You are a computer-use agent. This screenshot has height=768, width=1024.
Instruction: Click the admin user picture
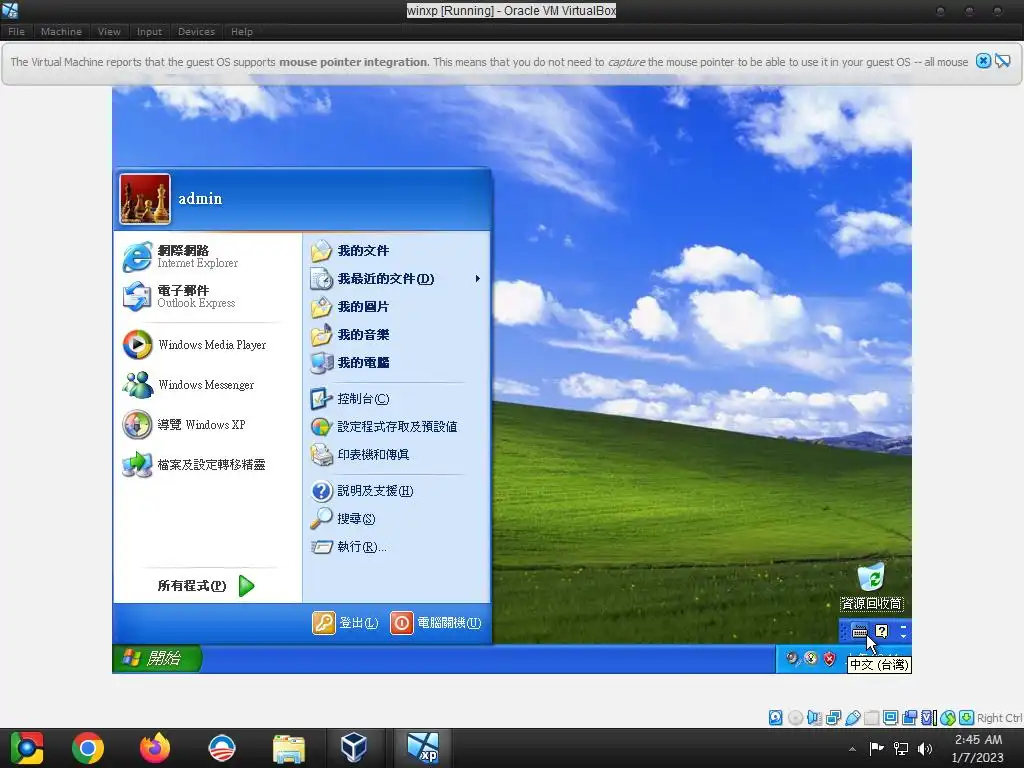pos(145,199)
